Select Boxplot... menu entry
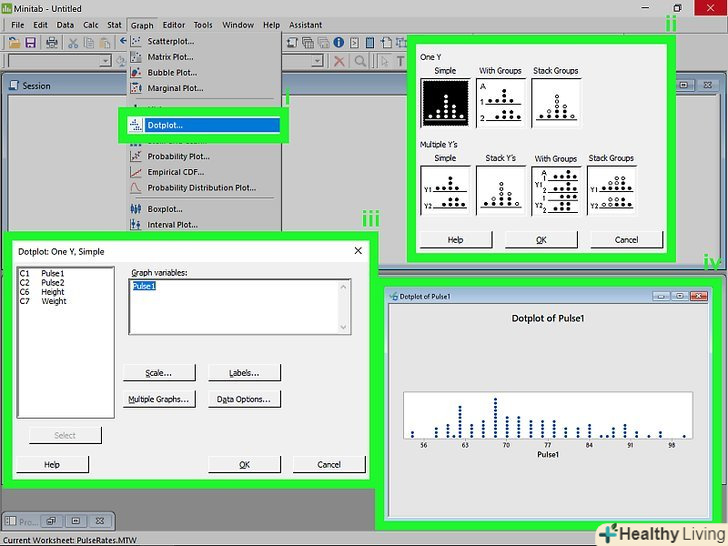This screenshot has width=728, height=546. click(204, 209)
